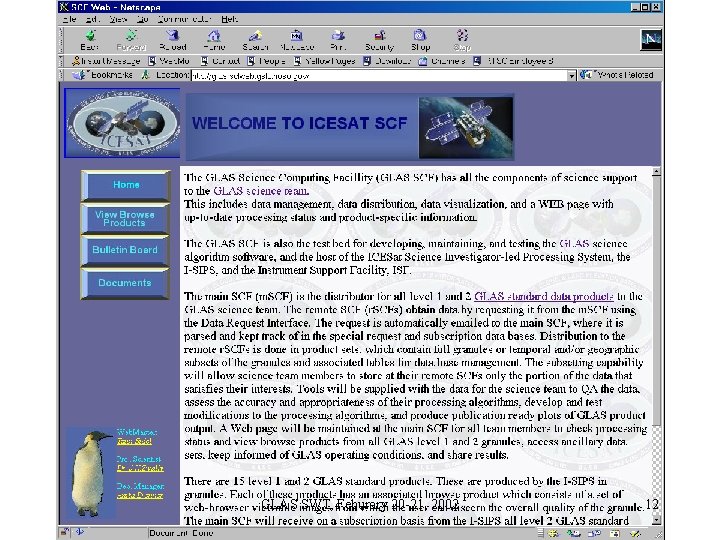
Task: Open People bookmark on personal toolbar
Action: tap(266, 61)
